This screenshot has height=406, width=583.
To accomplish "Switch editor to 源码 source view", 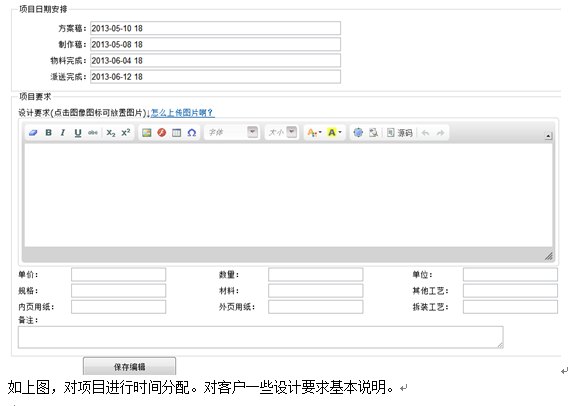I will (x=400, y=132).
